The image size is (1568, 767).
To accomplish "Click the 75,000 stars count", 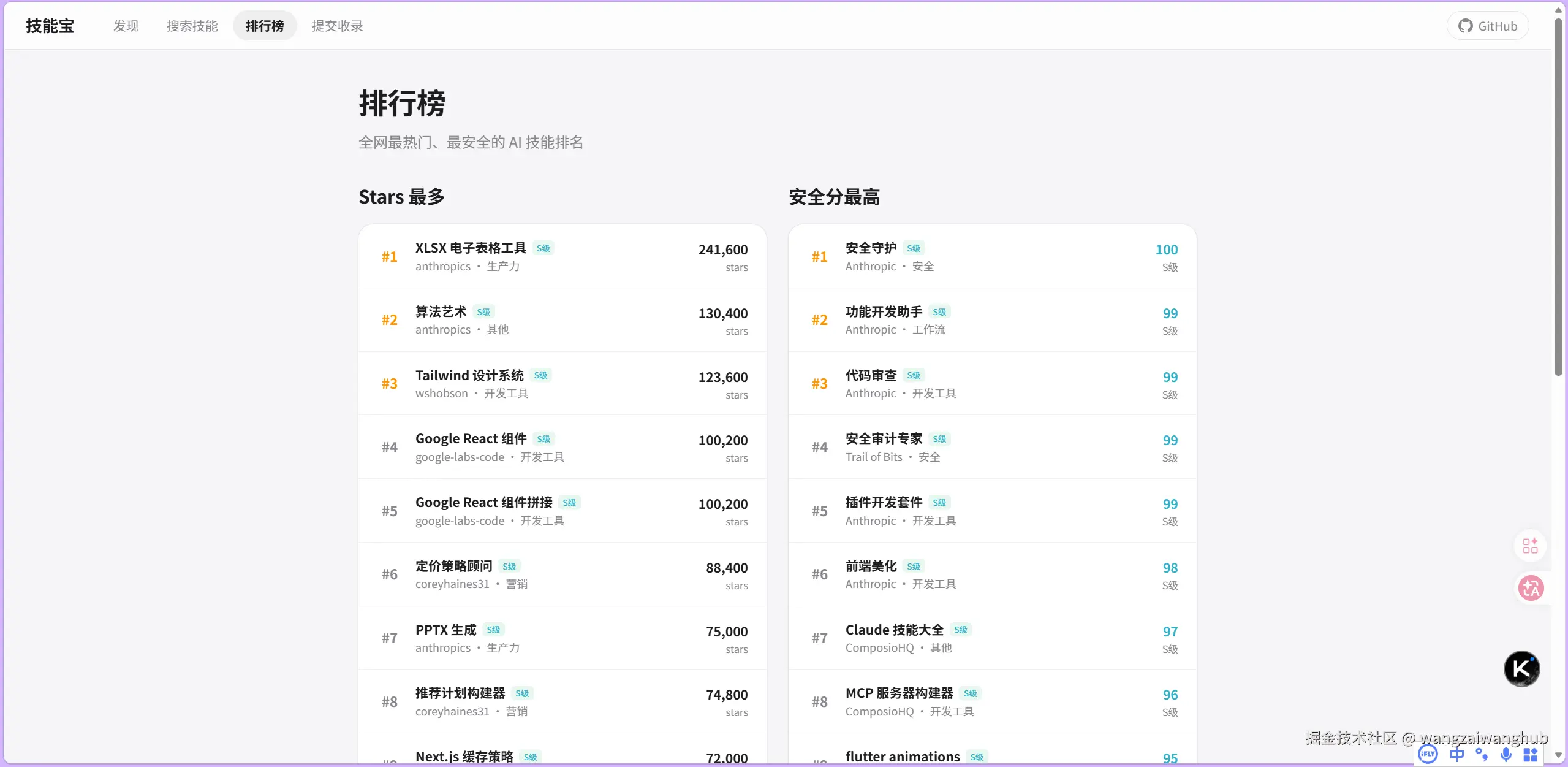I will (727, 632).
